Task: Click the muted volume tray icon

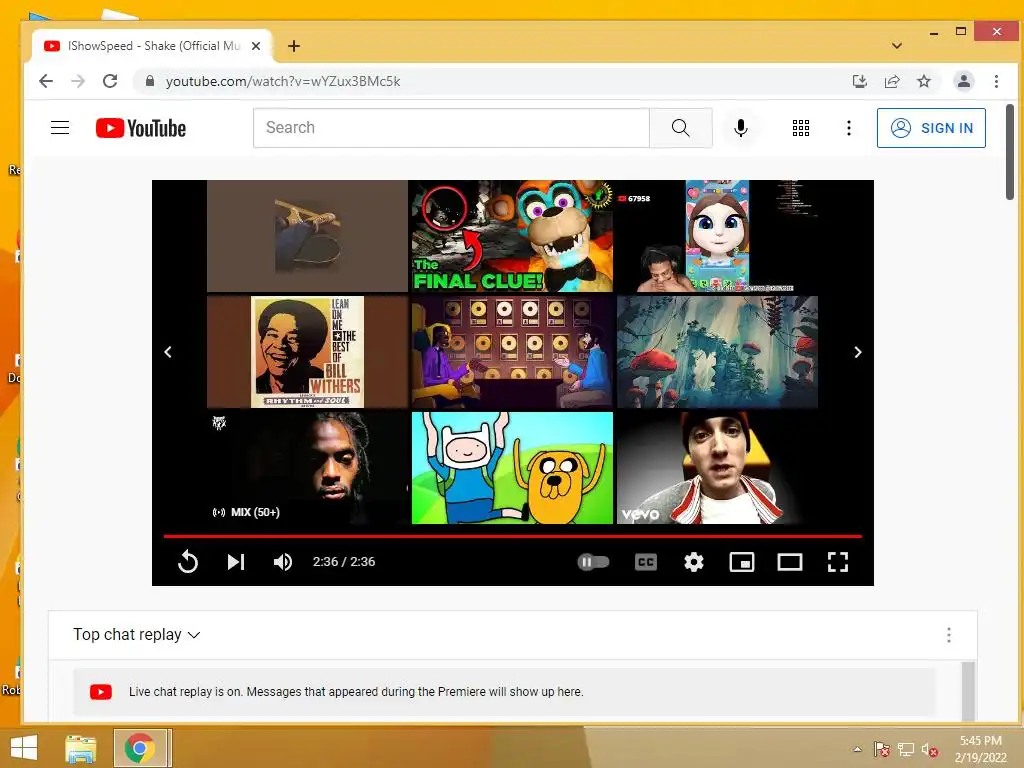Action: pyautogui.click(x=929, y=750)
